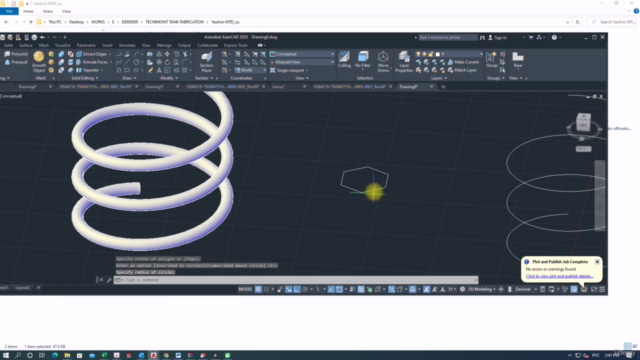
Task: Switch to the Layout2 tab
Action: coord(22,288)
